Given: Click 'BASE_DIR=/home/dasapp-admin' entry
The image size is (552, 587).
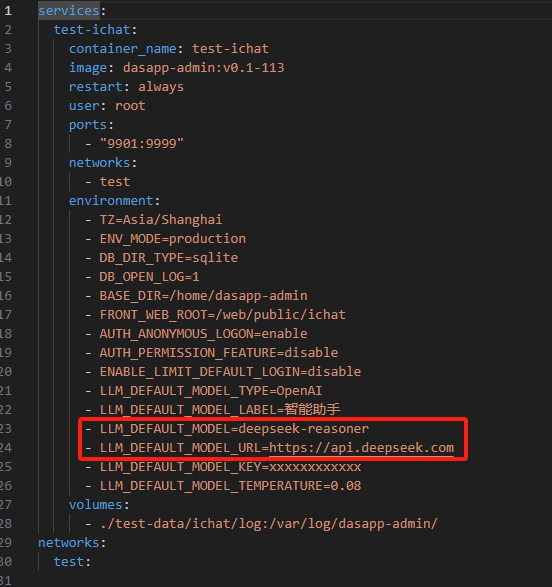Looking at the screenshot, I should (204, 296).
